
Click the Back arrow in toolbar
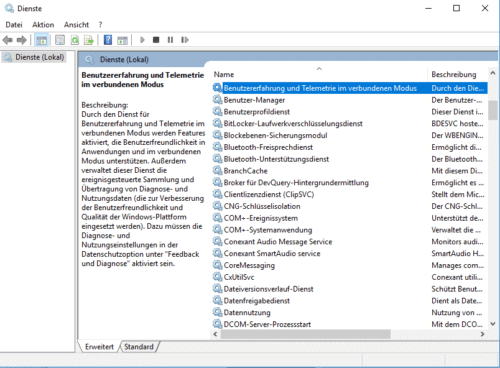coord(7,40)
